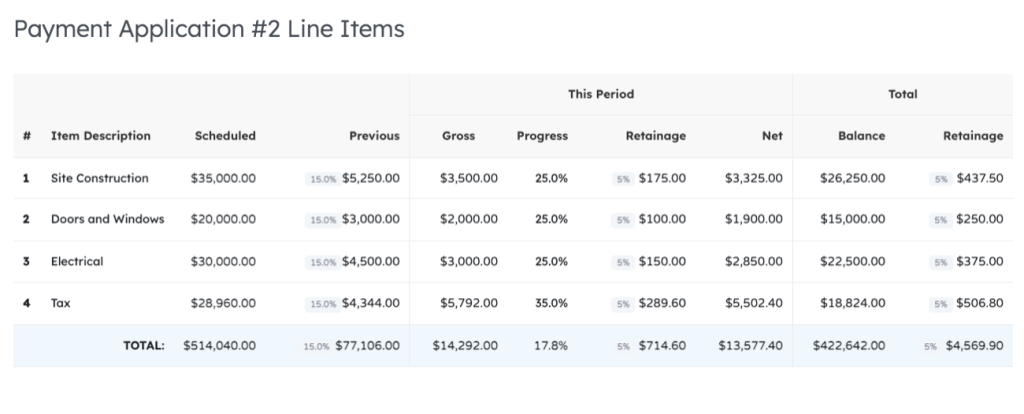Click the Balance column header
This screenshot has height=414, width=1024.
click(861, 136)
